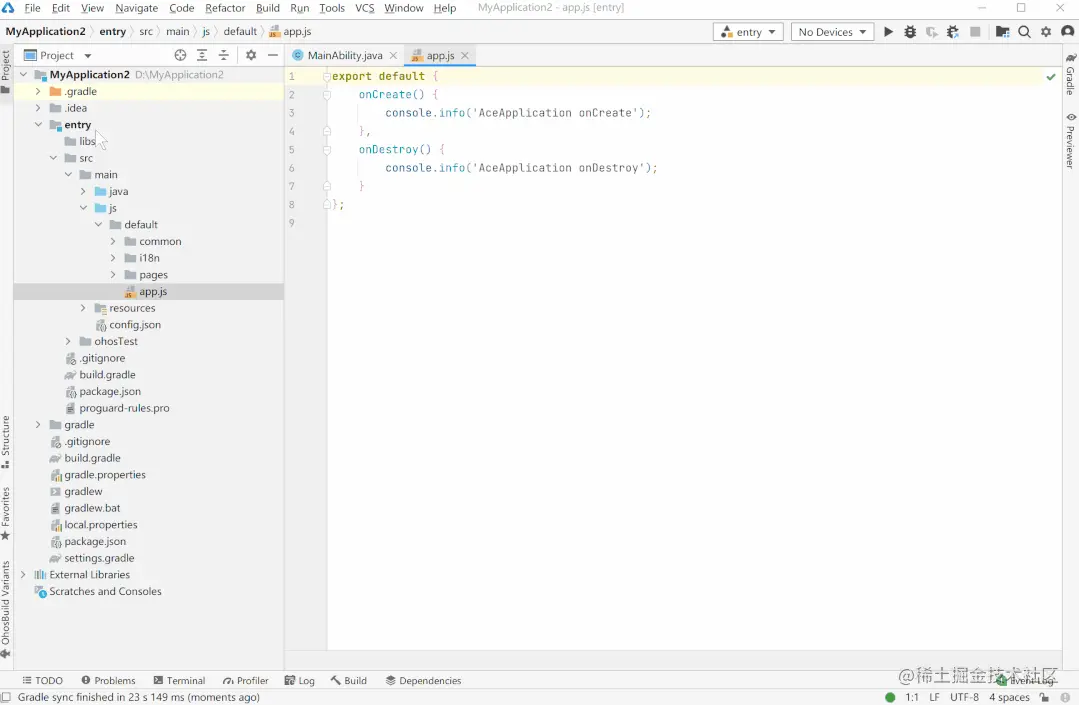Open the Log tool window

click(x=299, y=680)
